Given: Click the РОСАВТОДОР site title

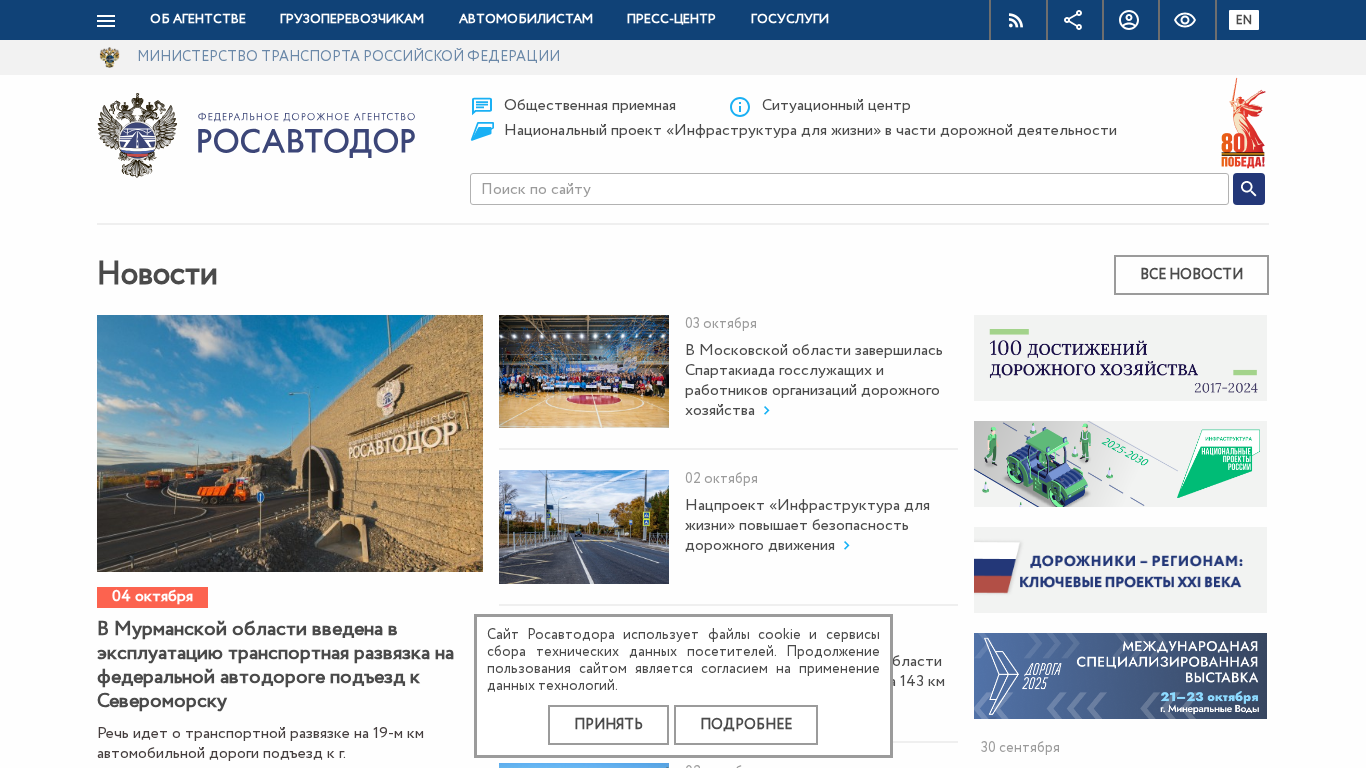Looking at the screenshot, I should [x=306, y=142].
